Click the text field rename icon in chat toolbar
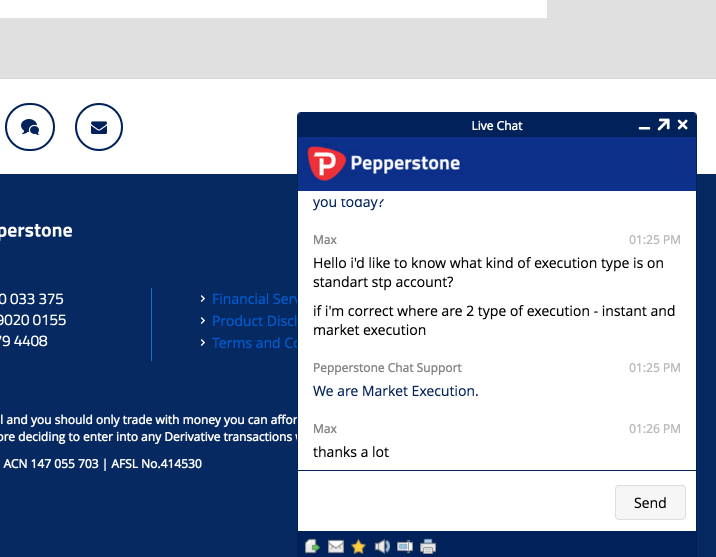 [x=405, y=546]
